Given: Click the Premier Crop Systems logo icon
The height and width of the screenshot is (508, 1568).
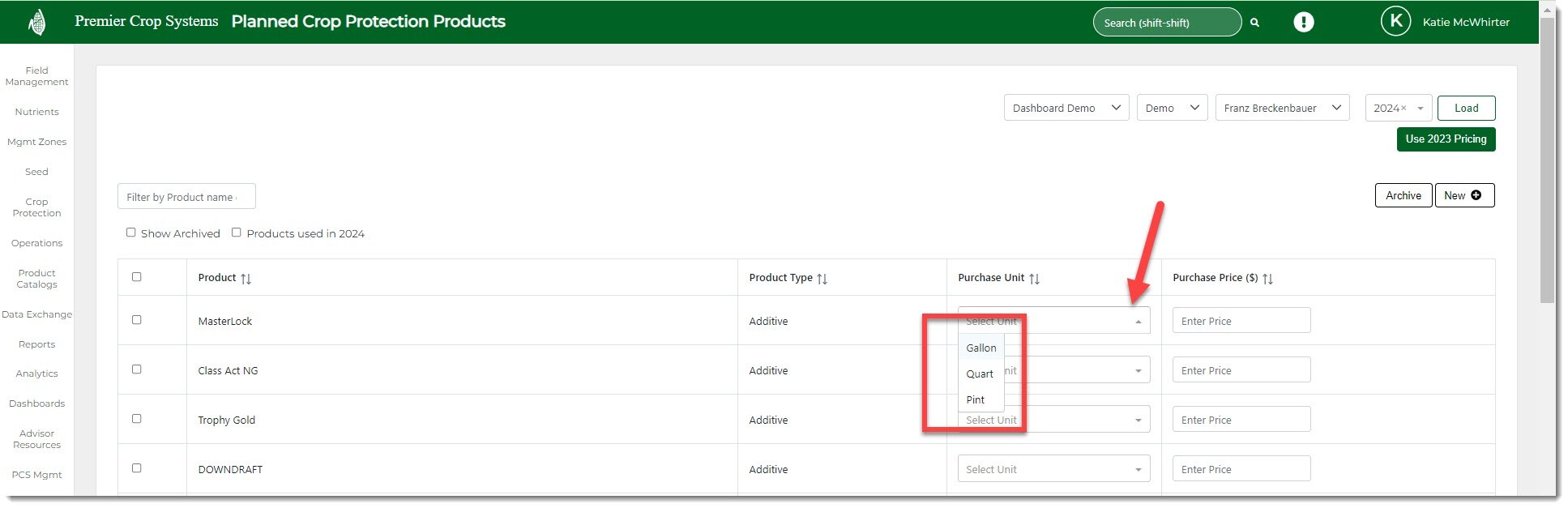Looking at the screenshot, I should point(36,22).
